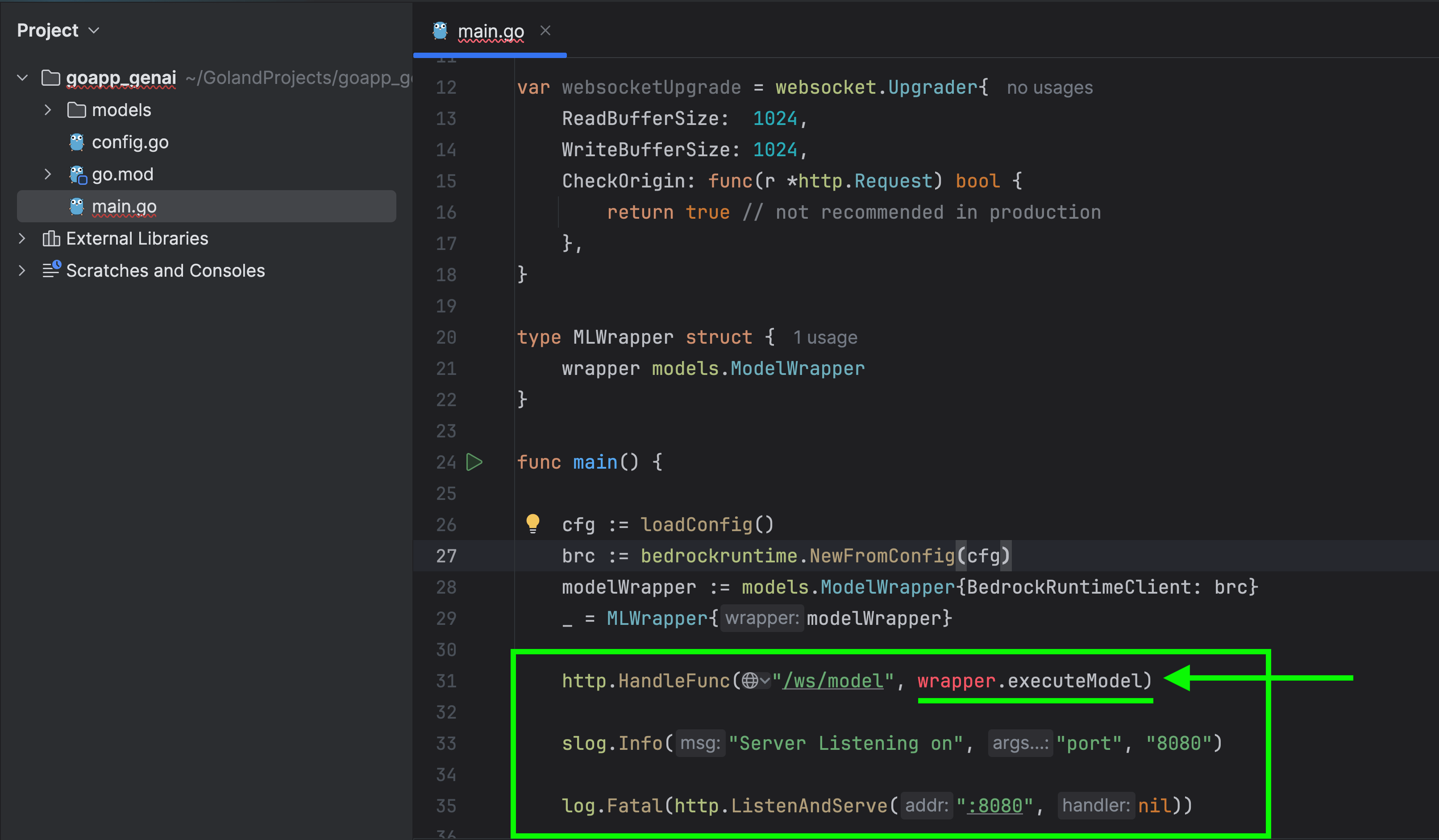Click the "1 usage" hint on MLWrapper

825,338
